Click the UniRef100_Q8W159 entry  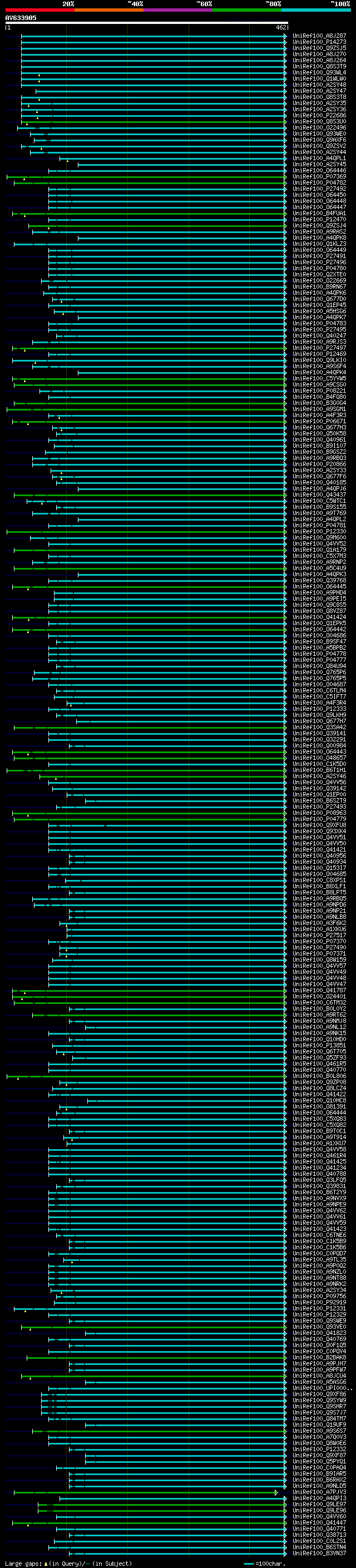coord(319,959)
